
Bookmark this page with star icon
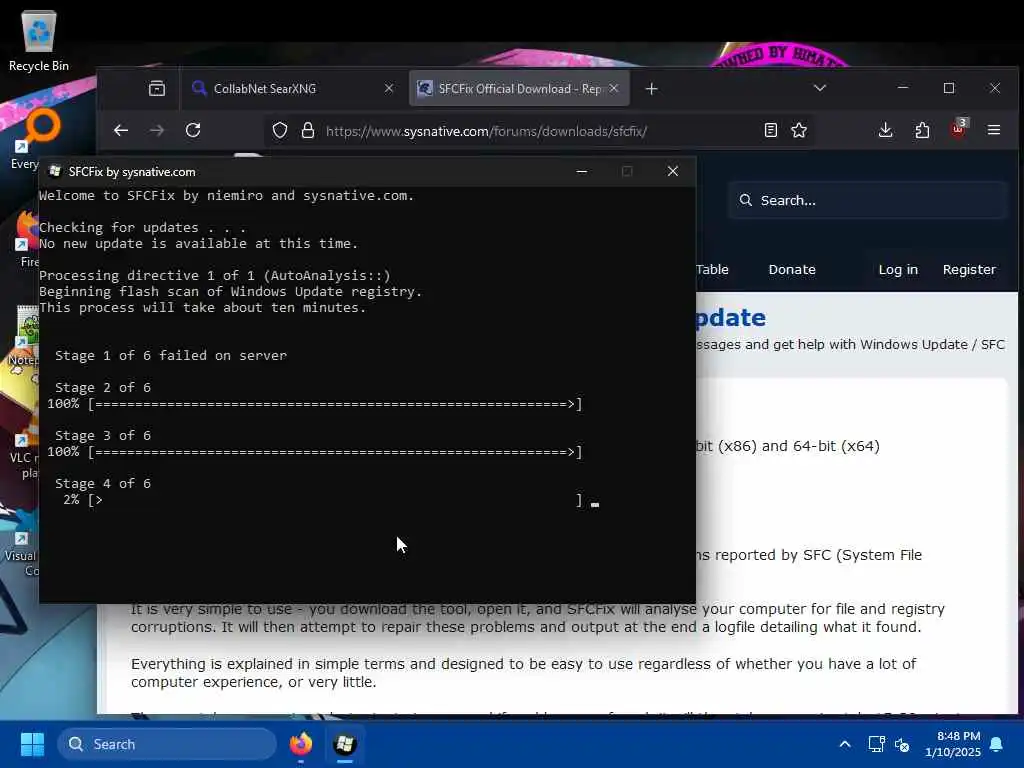coord(799,131)
